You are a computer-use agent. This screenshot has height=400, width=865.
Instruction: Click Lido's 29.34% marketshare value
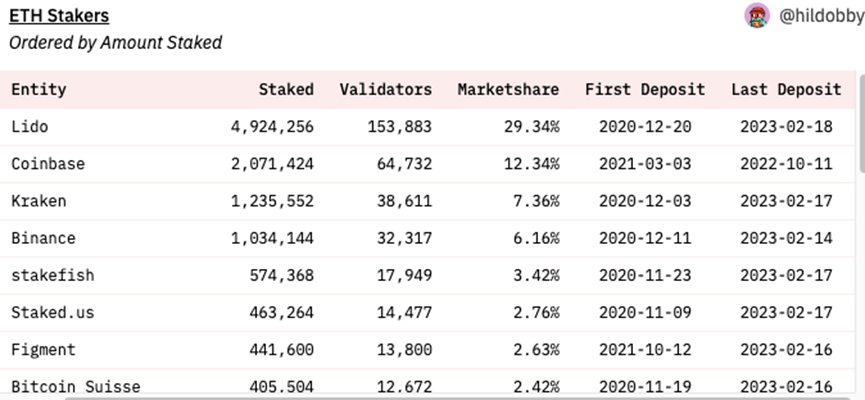pos(531,127)
